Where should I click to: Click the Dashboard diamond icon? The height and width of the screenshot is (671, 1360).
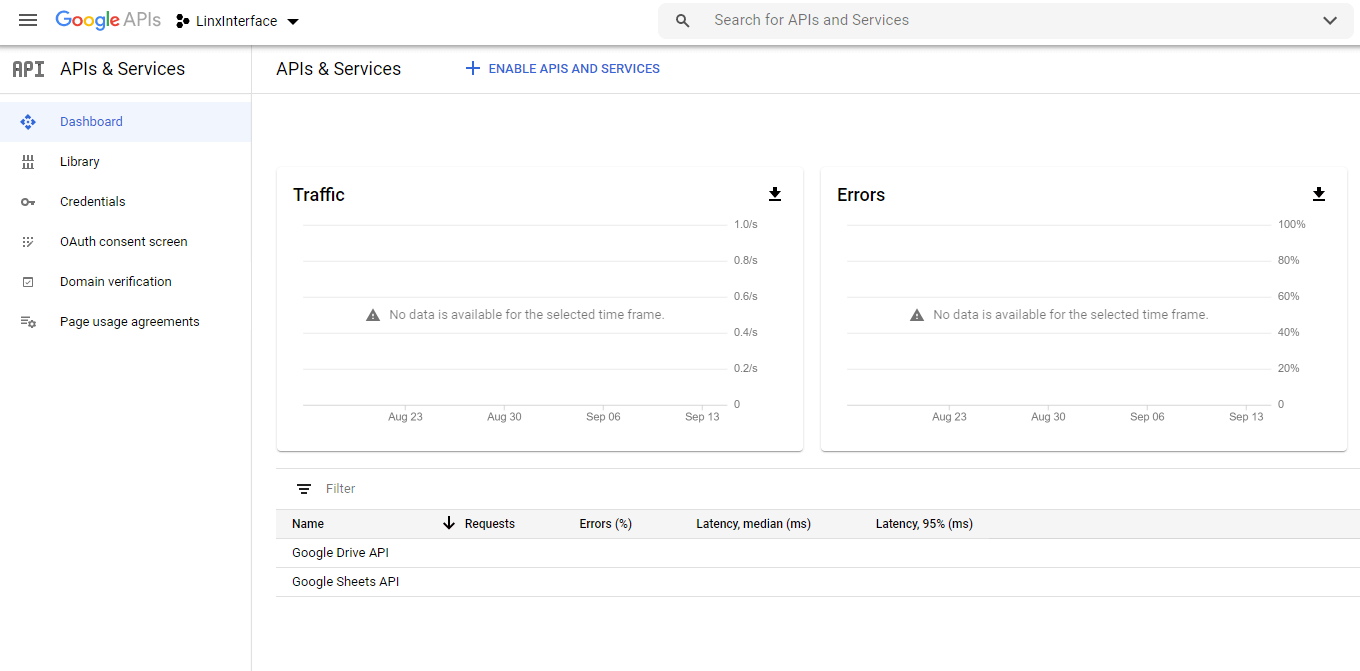[28, 122]
